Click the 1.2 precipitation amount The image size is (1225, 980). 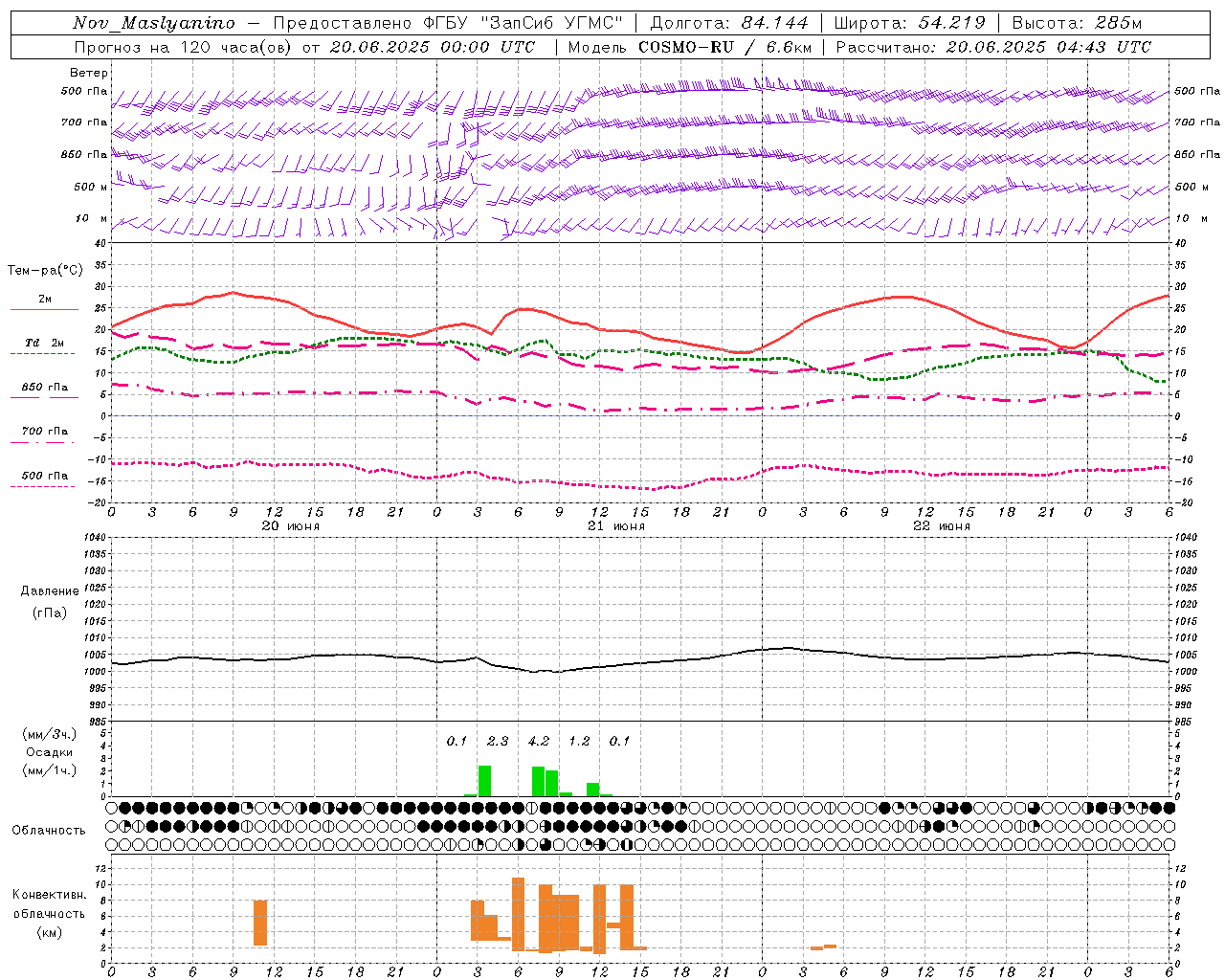pyautogui.click(x=579, y=742)
